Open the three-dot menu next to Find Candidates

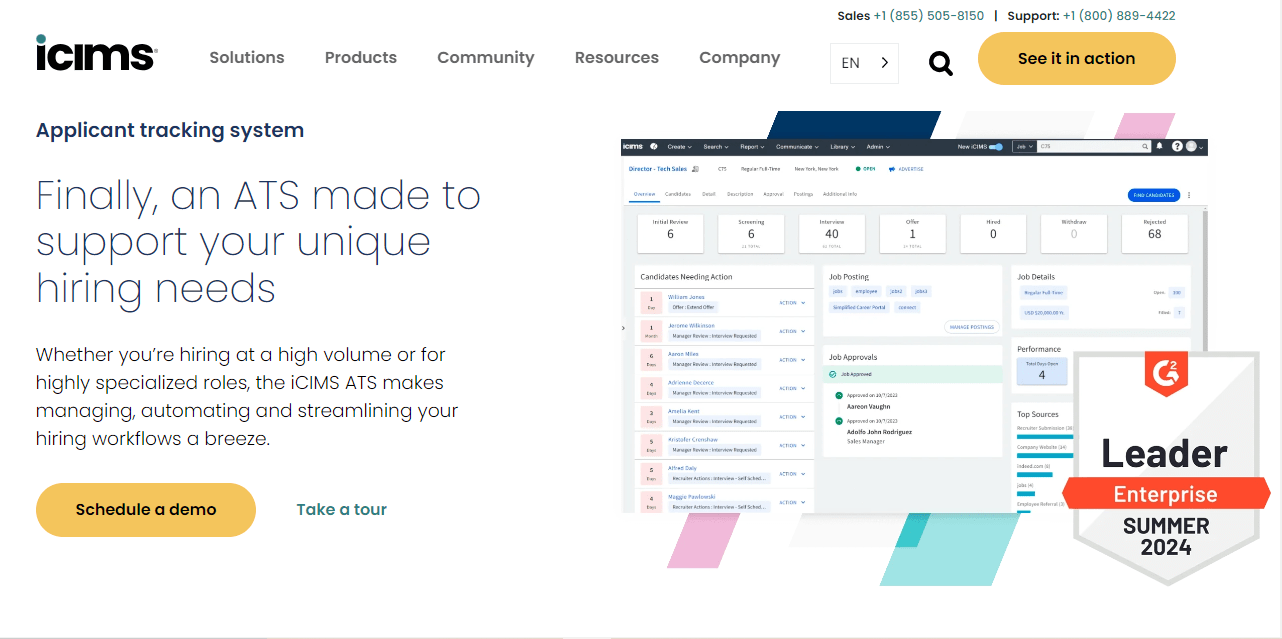click(1188, 195)
